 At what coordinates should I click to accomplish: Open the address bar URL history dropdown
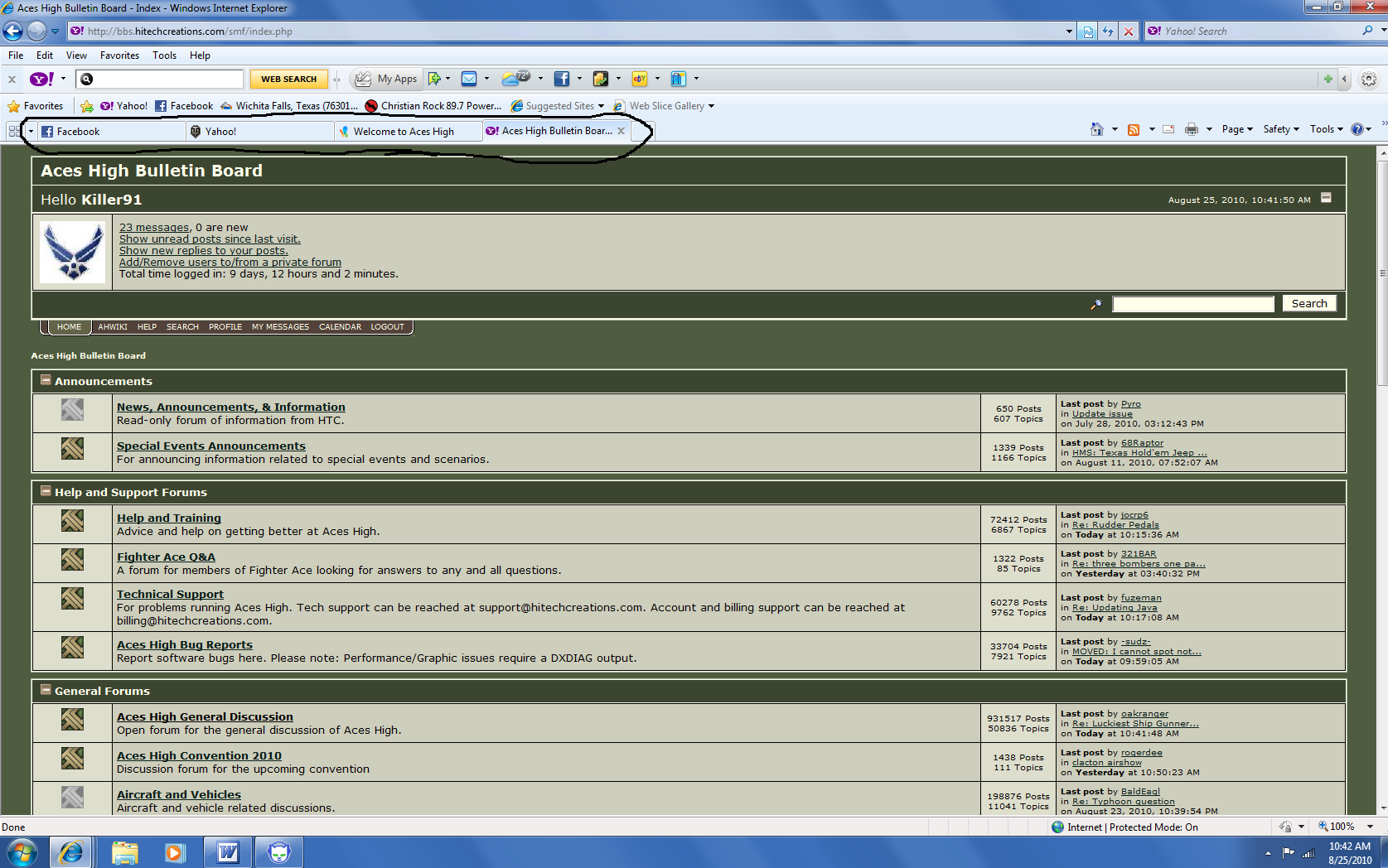click(x=1069, y=31)
